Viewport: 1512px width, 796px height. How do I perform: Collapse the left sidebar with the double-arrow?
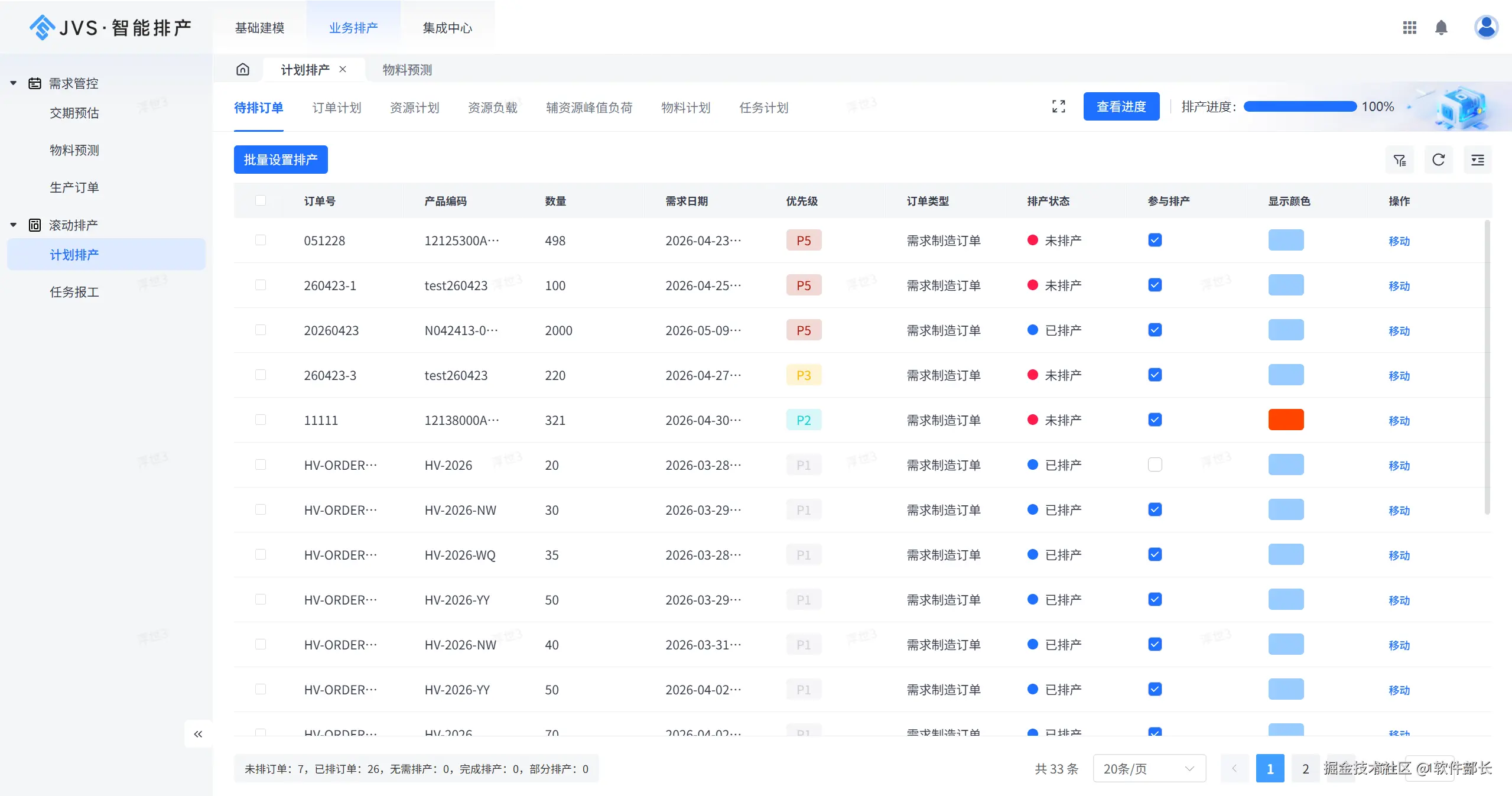pos(199,733)
